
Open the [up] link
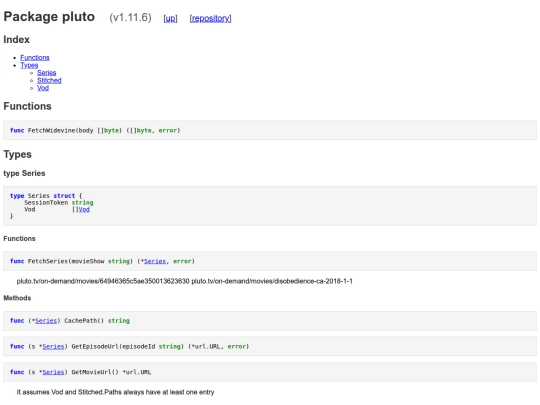pyautogui.click(x=170, y=18)
